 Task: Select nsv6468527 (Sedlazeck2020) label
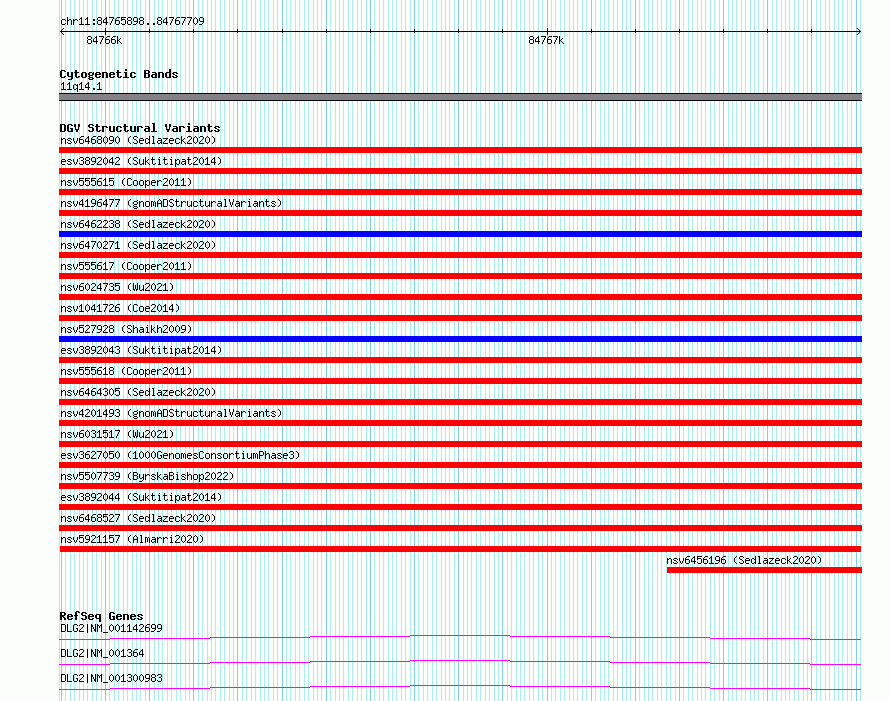coord(138,518)
